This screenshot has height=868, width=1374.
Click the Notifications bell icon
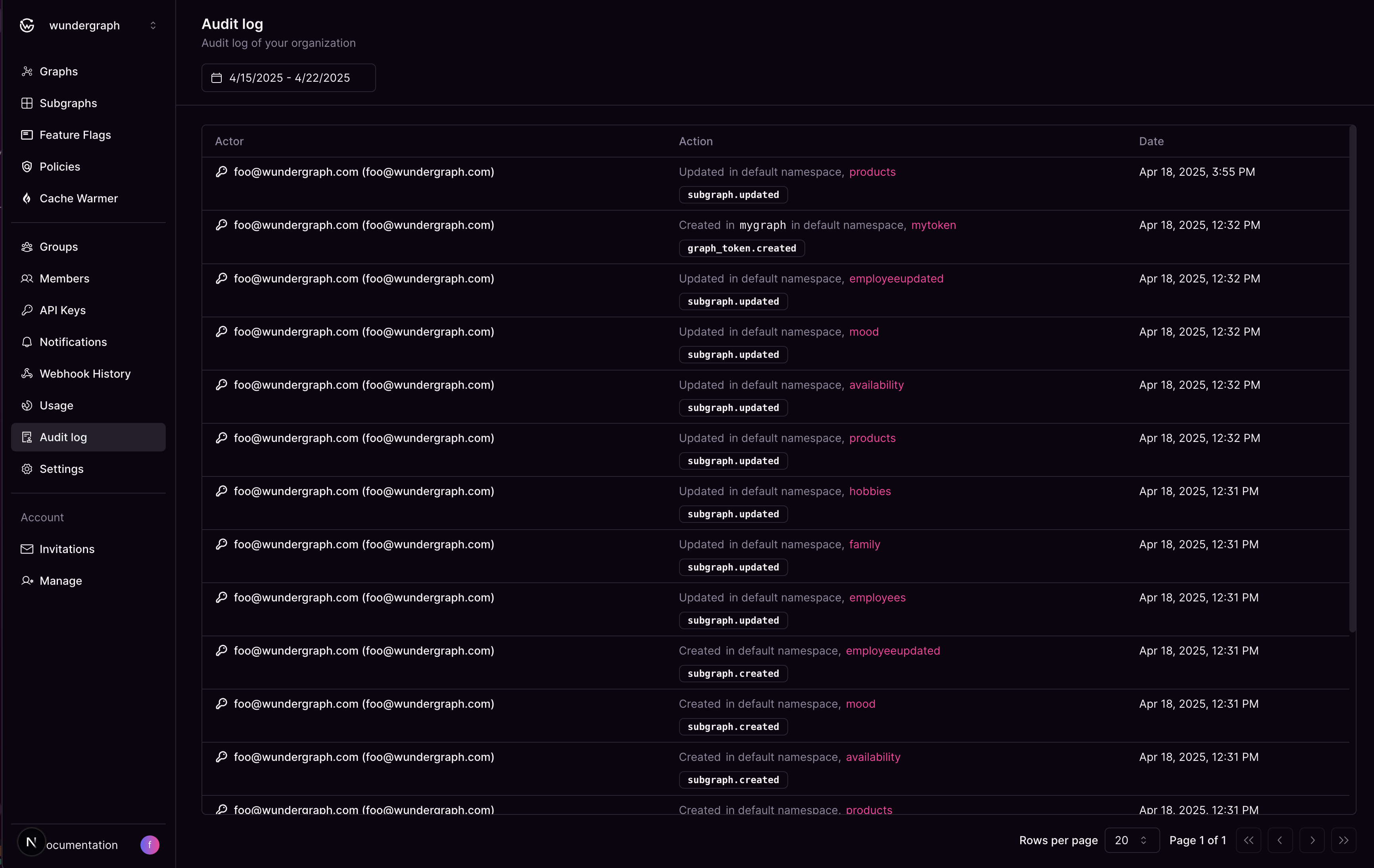click(27, 342)
